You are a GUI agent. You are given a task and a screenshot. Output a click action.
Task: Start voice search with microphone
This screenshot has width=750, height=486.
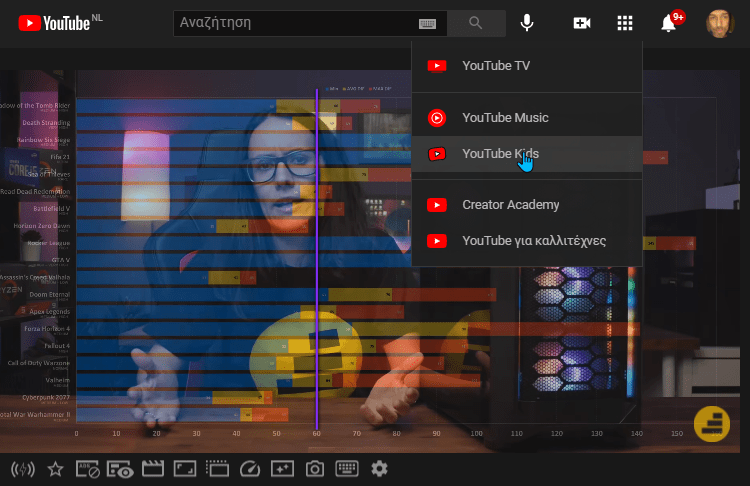(x=527, y=23)
